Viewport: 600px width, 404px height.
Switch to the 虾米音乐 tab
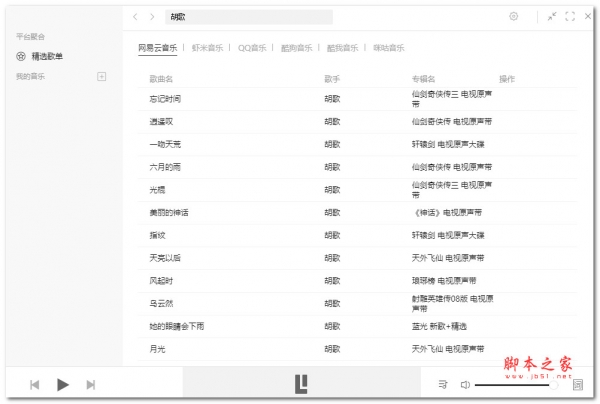coord(208,47)
